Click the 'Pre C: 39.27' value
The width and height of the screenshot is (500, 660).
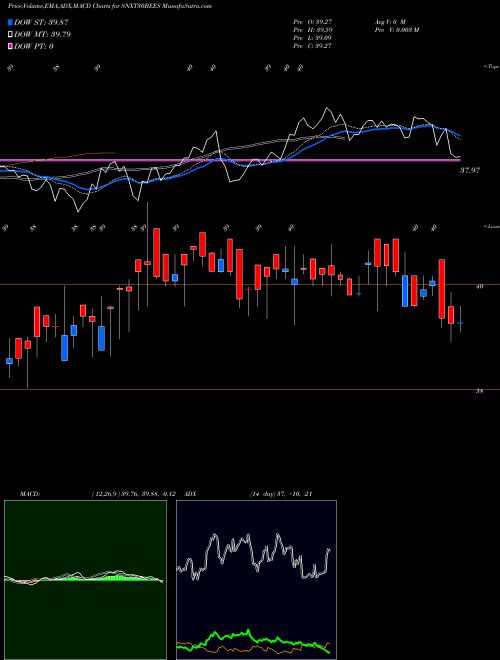tap(313, 46)
